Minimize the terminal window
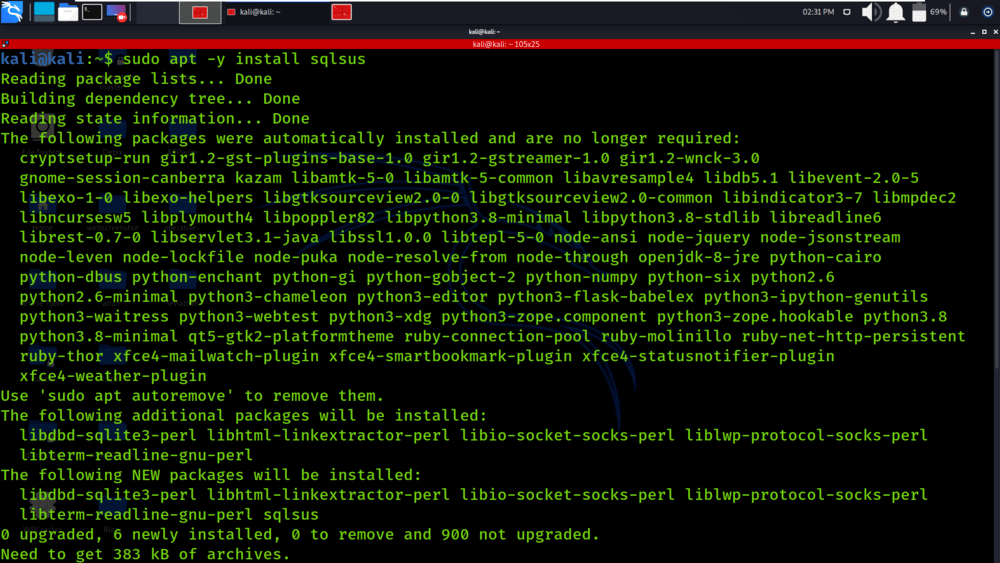1000x563 pixels. coord(973,32)
